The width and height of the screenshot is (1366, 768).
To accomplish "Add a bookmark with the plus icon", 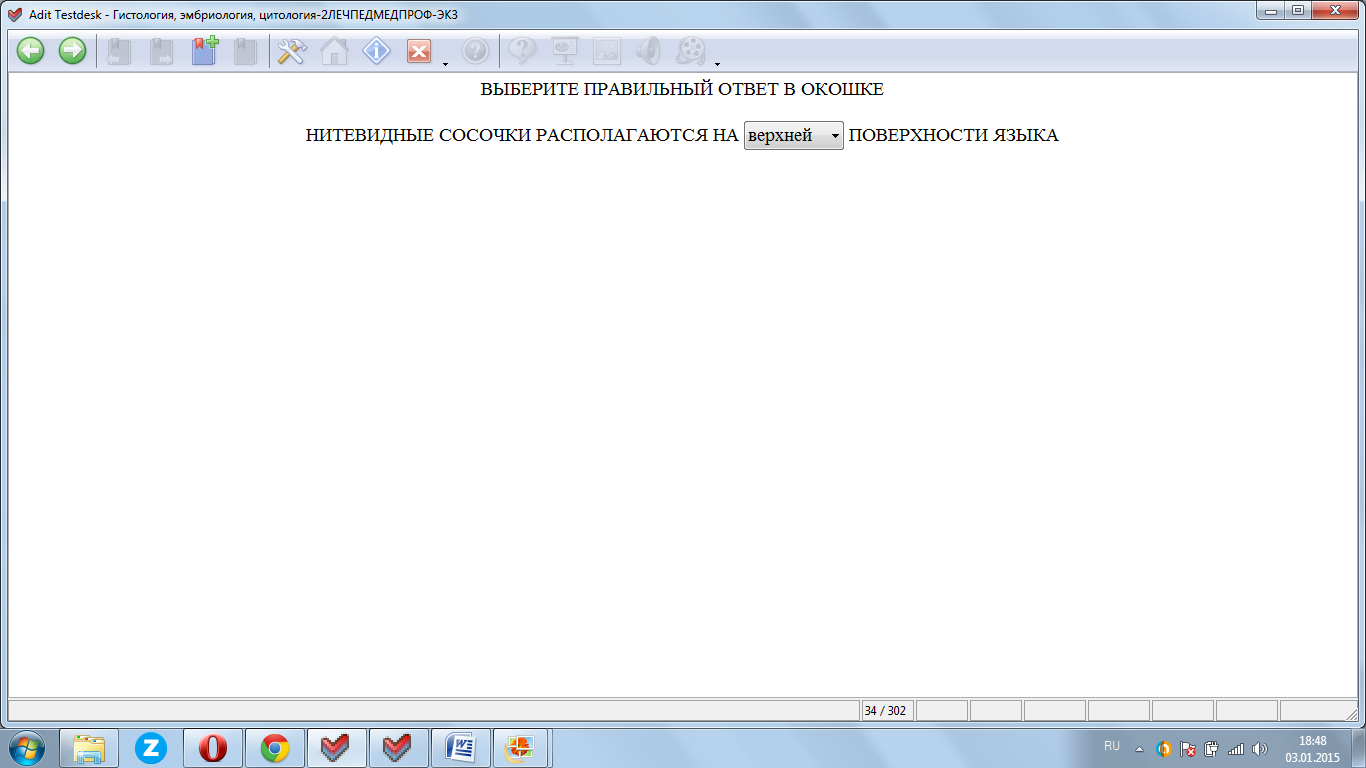I will click(205, 51).
